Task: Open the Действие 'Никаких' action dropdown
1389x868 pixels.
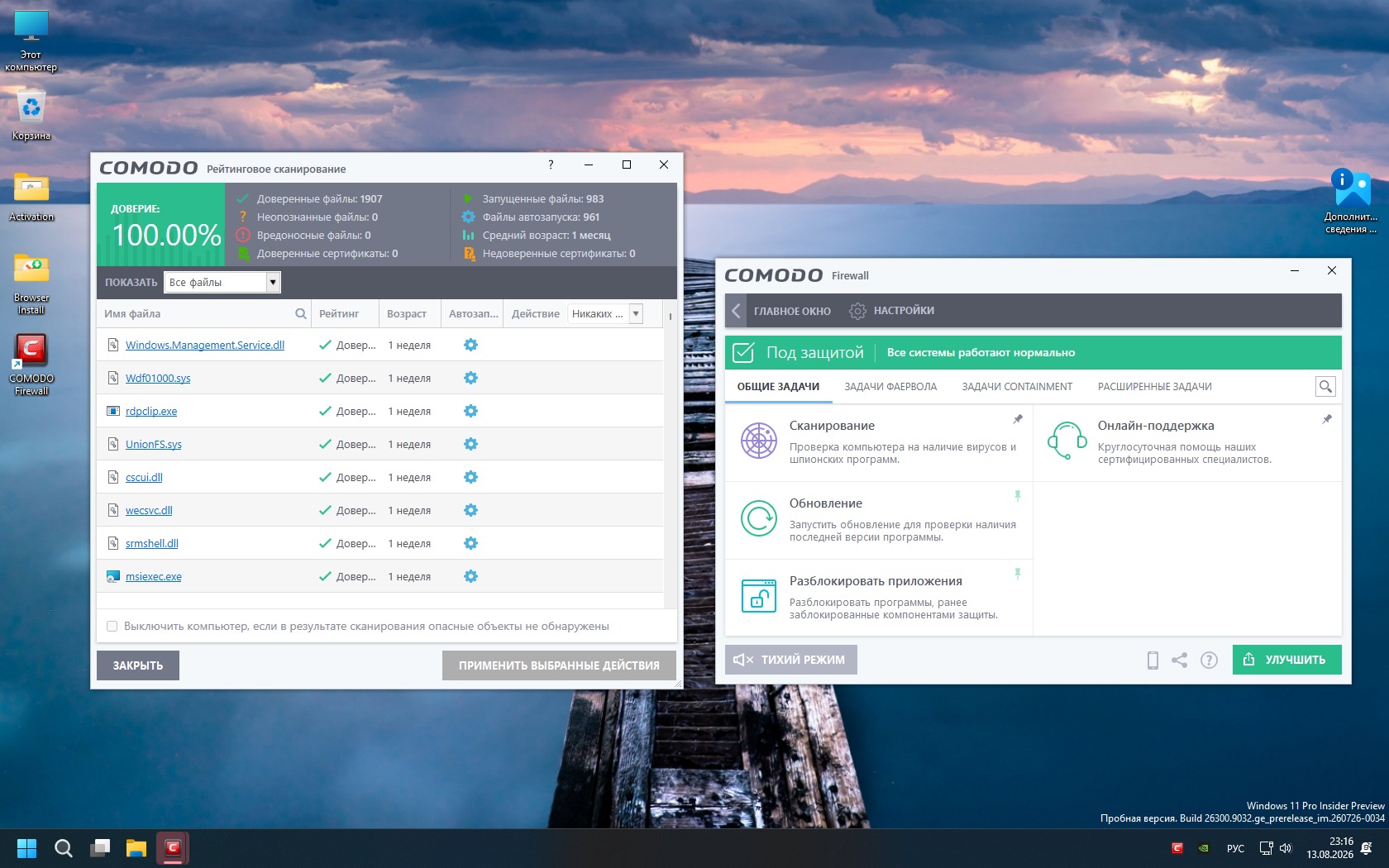Action: [605, 313]
